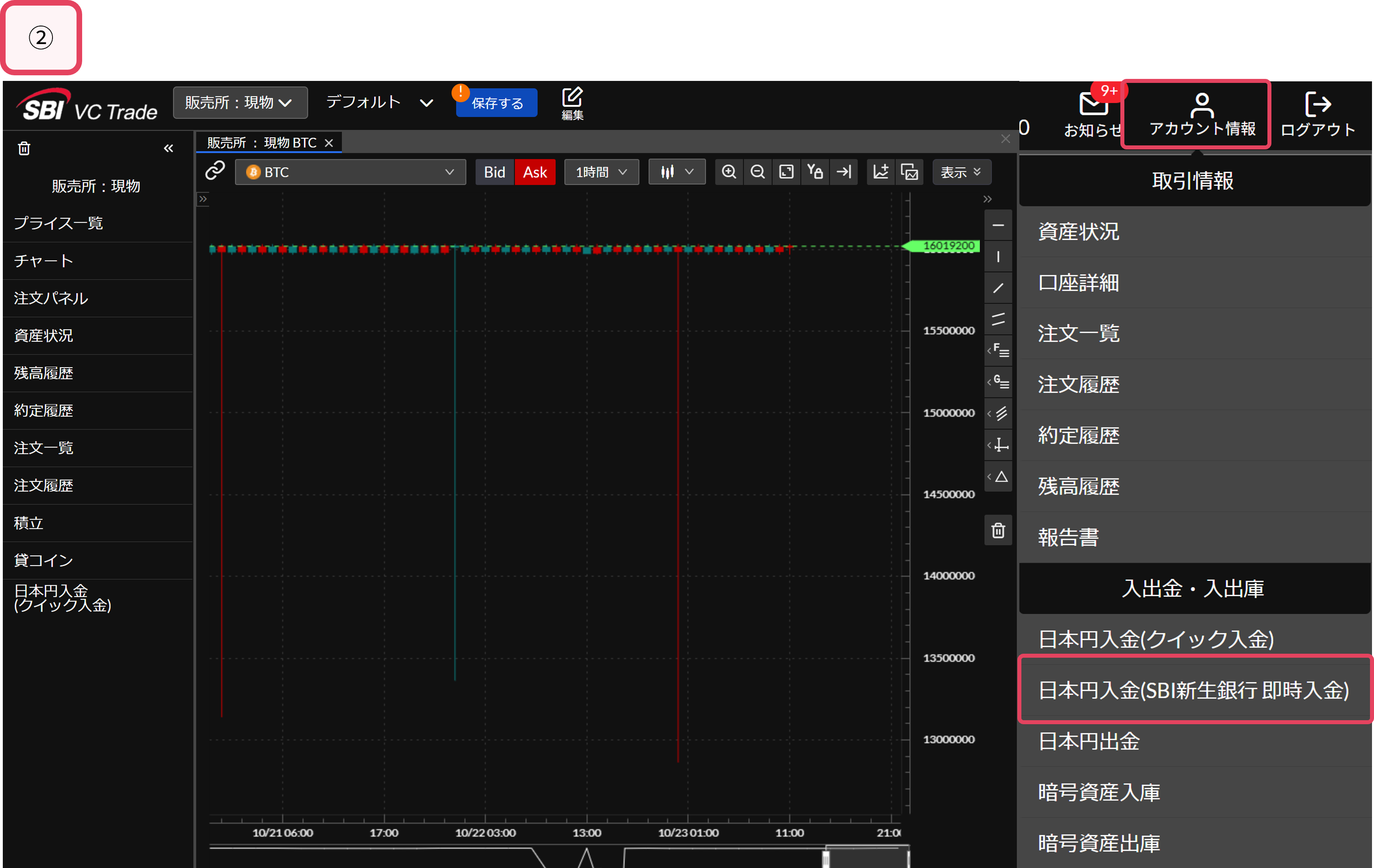
Task: Open the candlestick chart type dropdown
Action: click(677, 172)
